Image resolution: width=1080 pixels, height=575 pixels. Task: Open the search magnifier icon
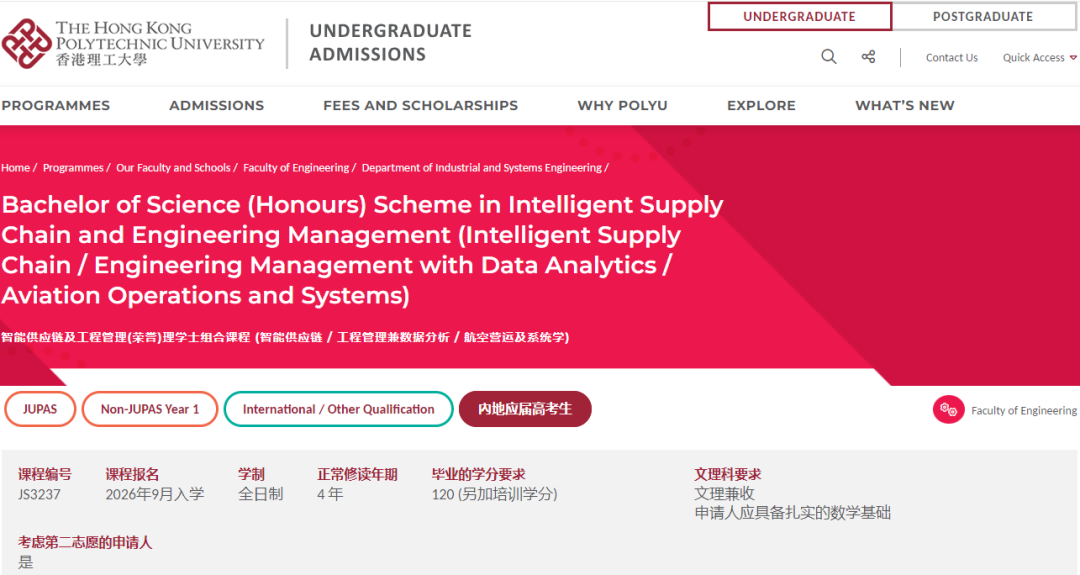pos(829,57)
